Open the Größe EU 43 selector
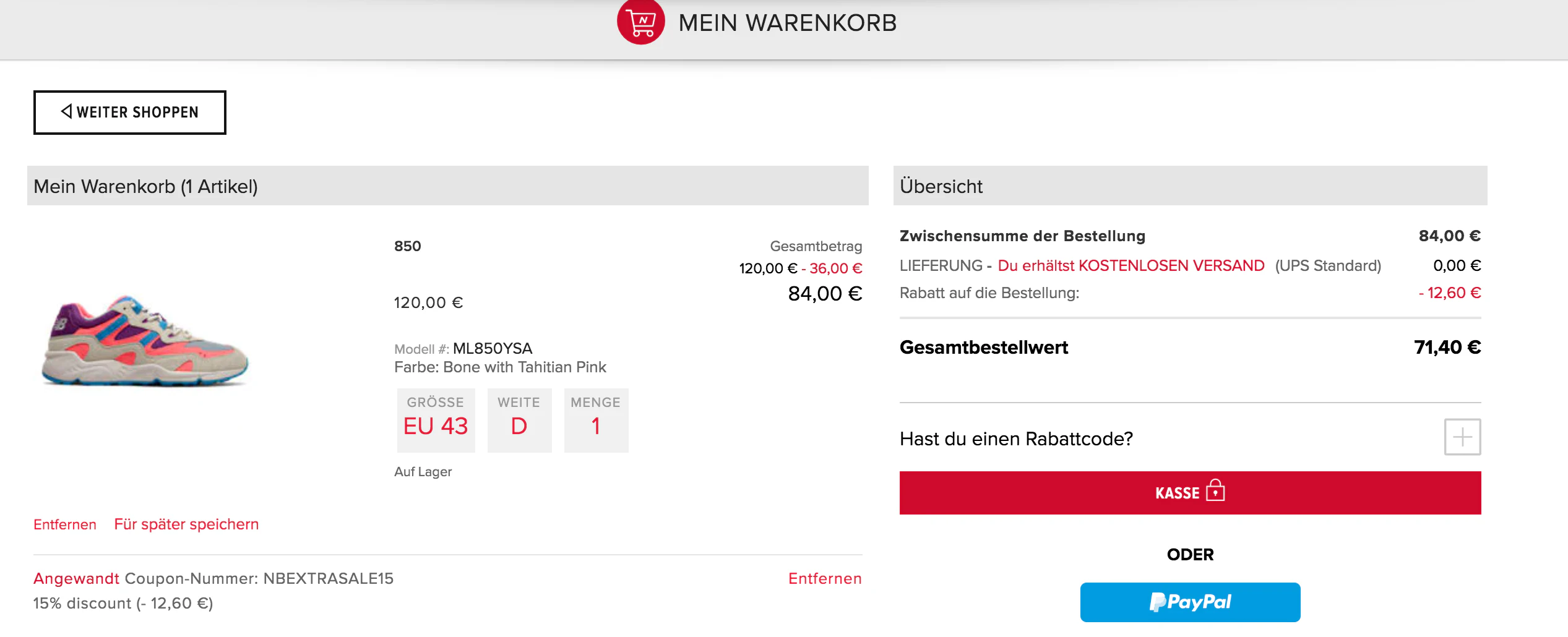 pyautogui.click(x=436, y=421)
